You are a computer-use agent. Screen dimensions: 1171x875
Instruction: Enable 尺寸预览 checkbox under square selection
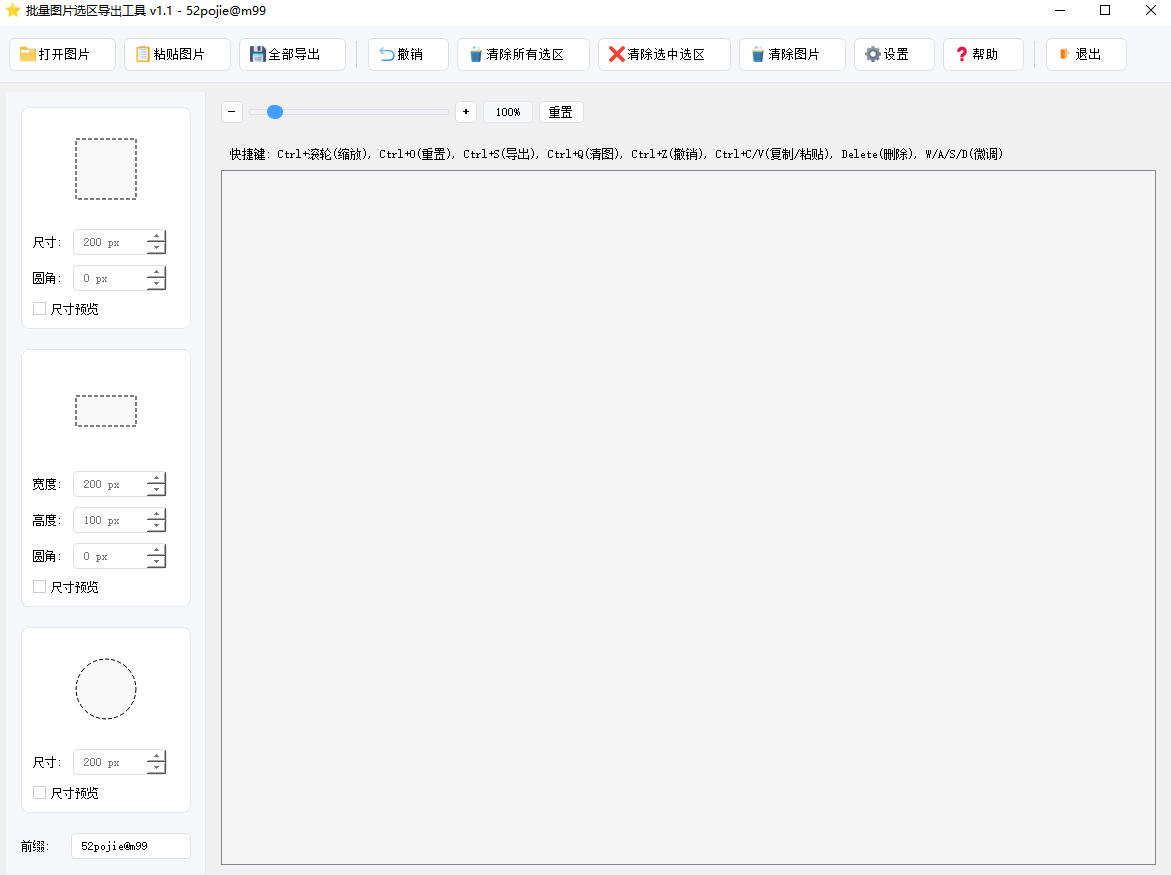[40, 309]
